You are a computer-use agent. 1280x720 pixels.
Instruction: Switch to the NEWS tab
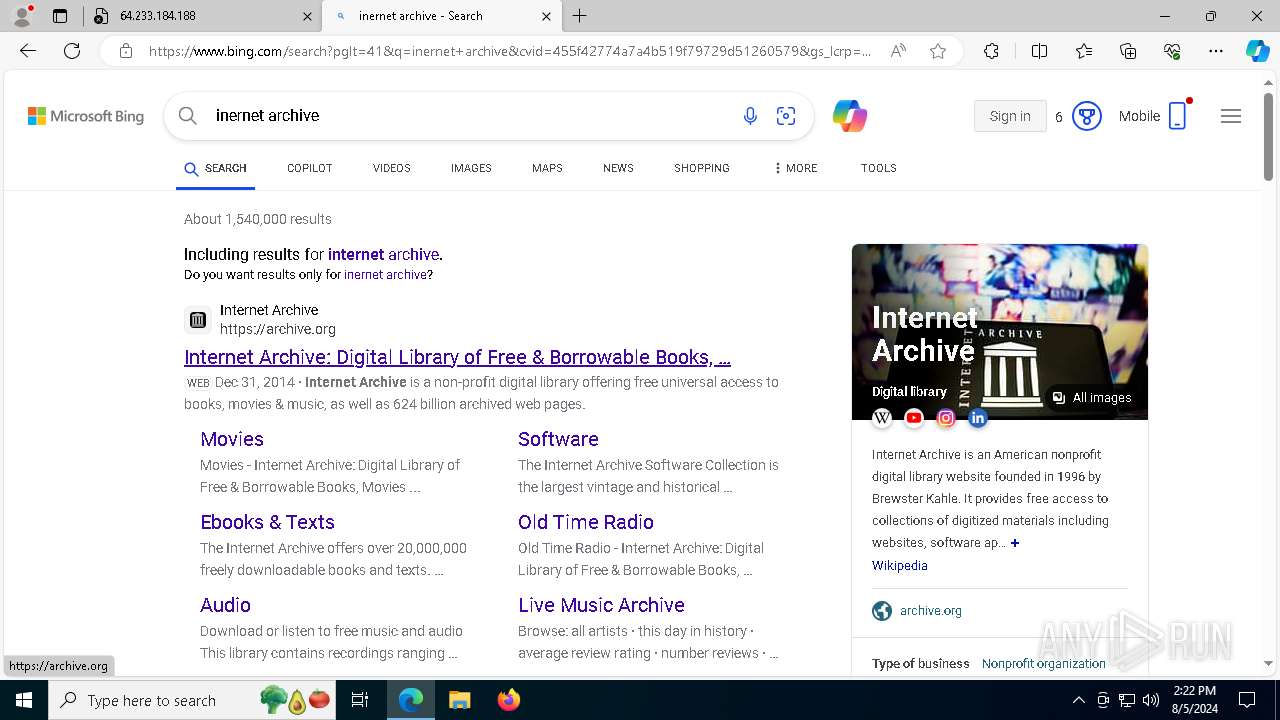coord(618,168)
